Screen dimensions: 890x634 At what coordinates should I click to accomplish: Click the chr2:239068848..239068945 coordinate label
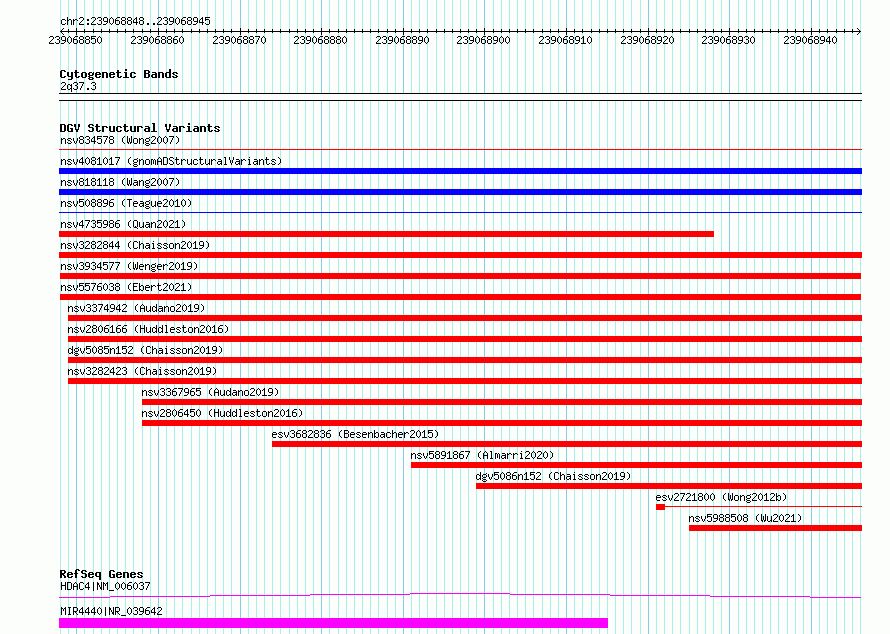tap(135, 21)
